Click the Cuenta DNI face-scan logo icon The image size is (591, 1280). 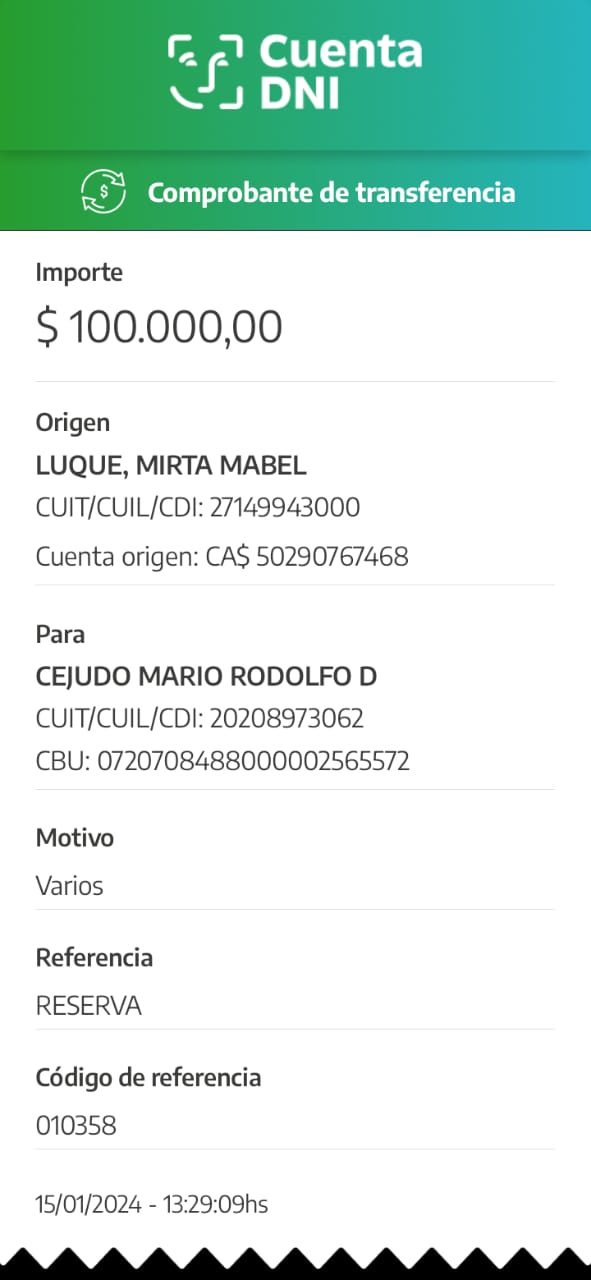coord(205,70)
